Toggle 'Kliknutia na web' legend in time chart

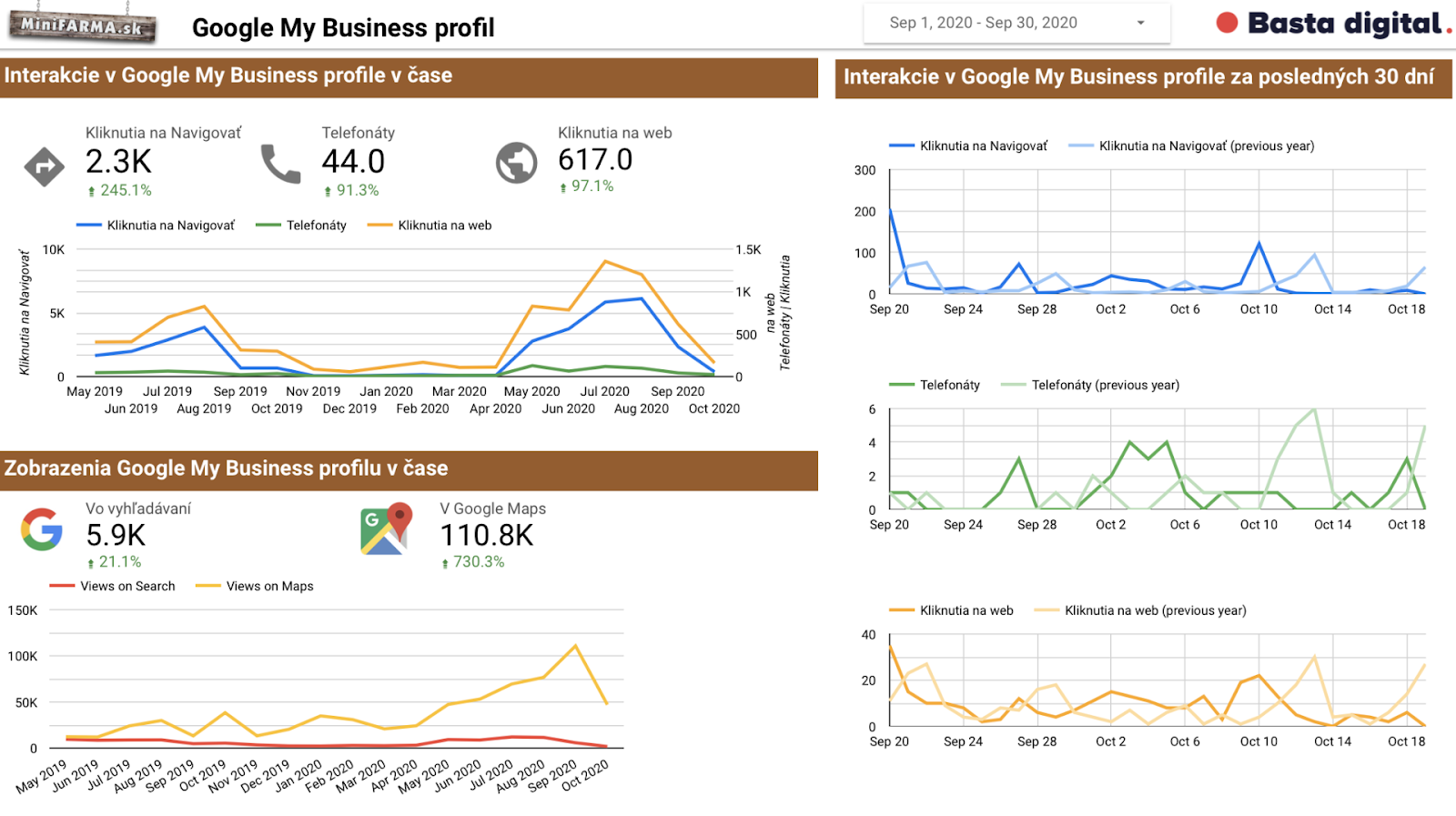(430, 226)
